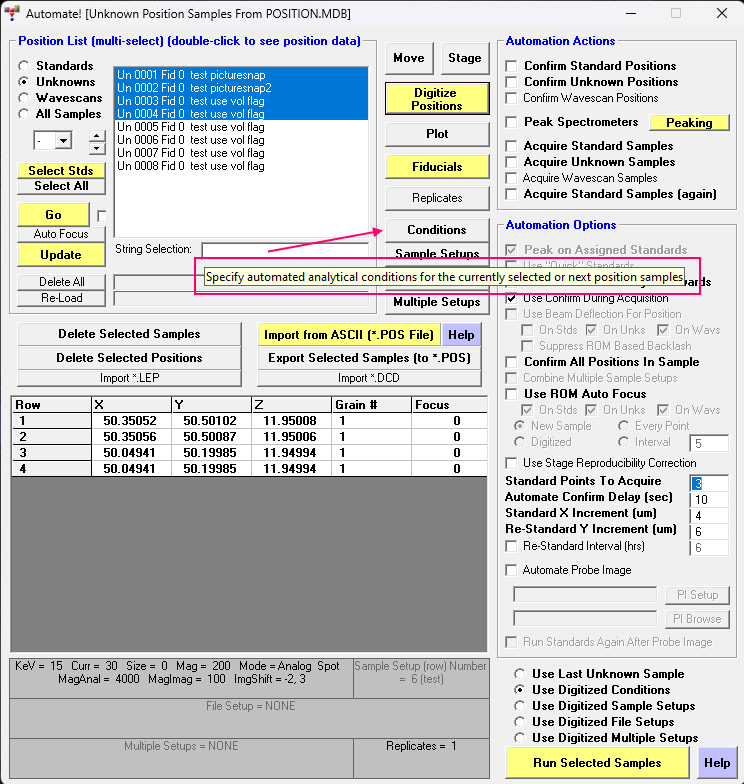The height and width of the screenshot is (784, 744).
Task: Open the small dropdown under sample type radios
Action: [52, 141]
